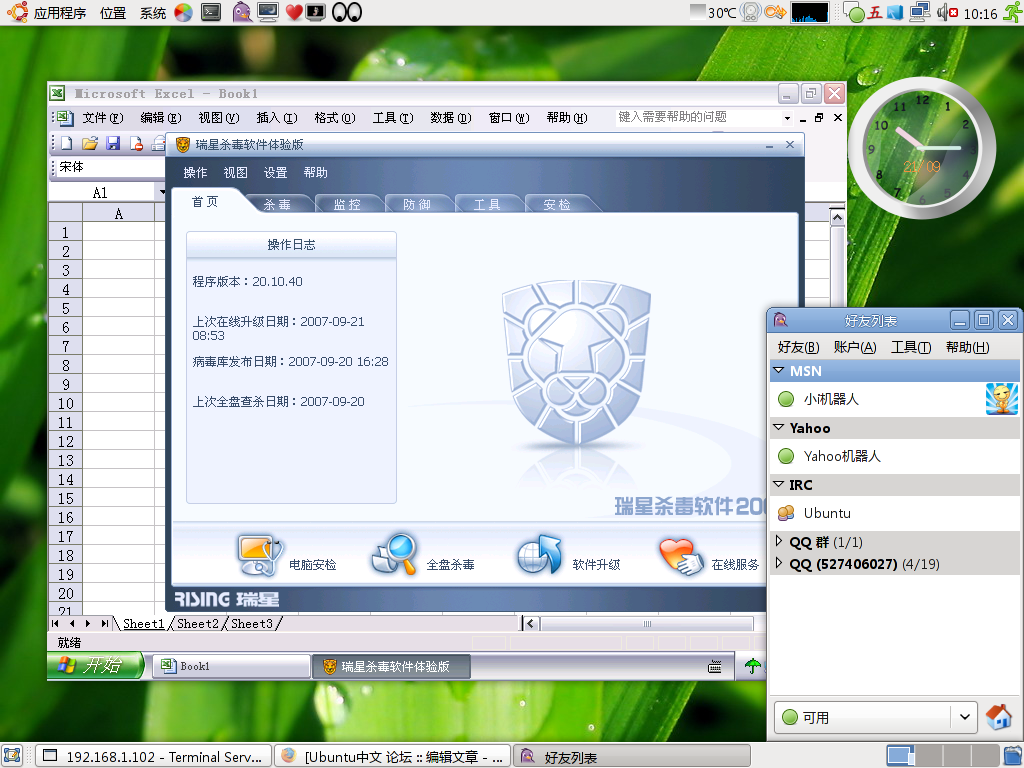Click the Excel horizontal scrollbar thumb
This screenshot has width=1024, height=768.
pos(647,624)
